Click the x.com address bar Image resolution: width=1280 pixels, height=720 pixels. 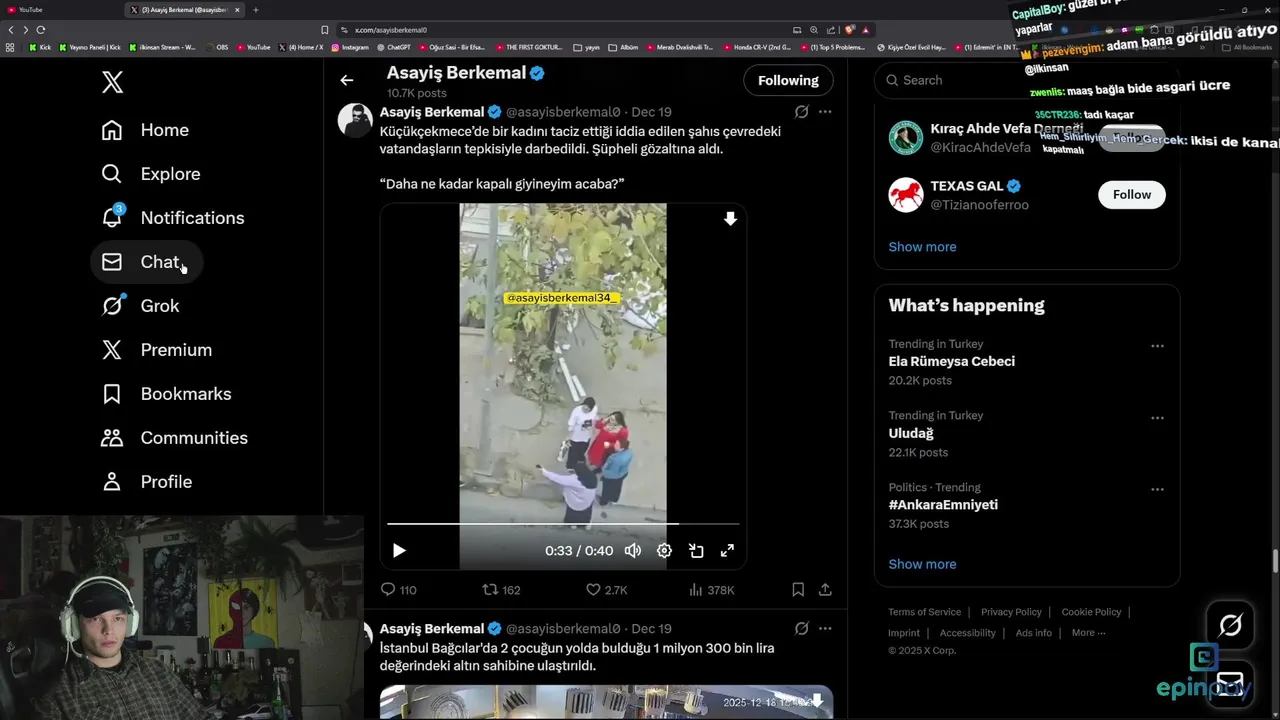[x=560, y=30]
